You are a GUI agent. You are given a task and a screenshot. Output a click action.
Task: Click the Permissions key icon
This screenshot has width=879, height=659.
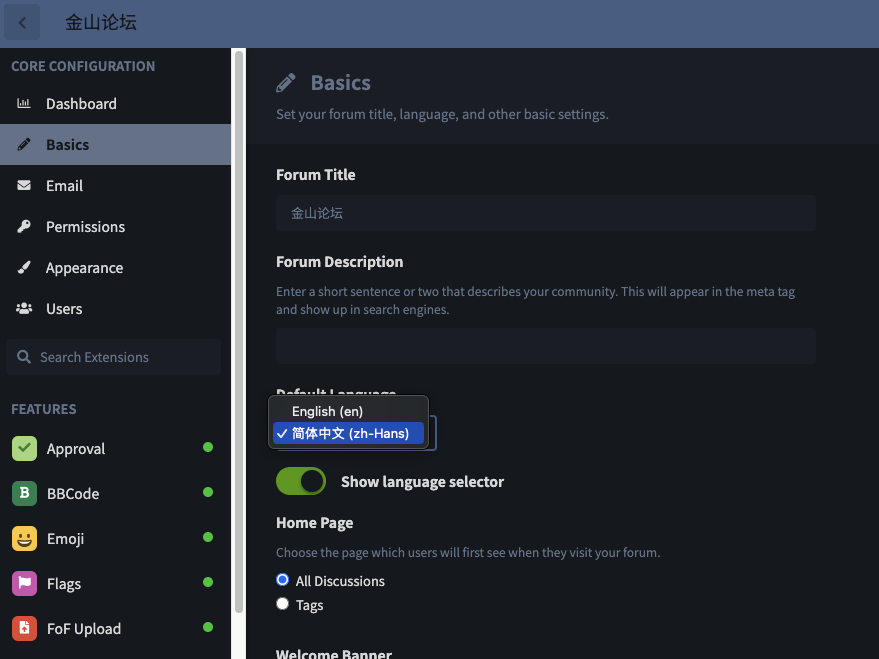point(24,227)
